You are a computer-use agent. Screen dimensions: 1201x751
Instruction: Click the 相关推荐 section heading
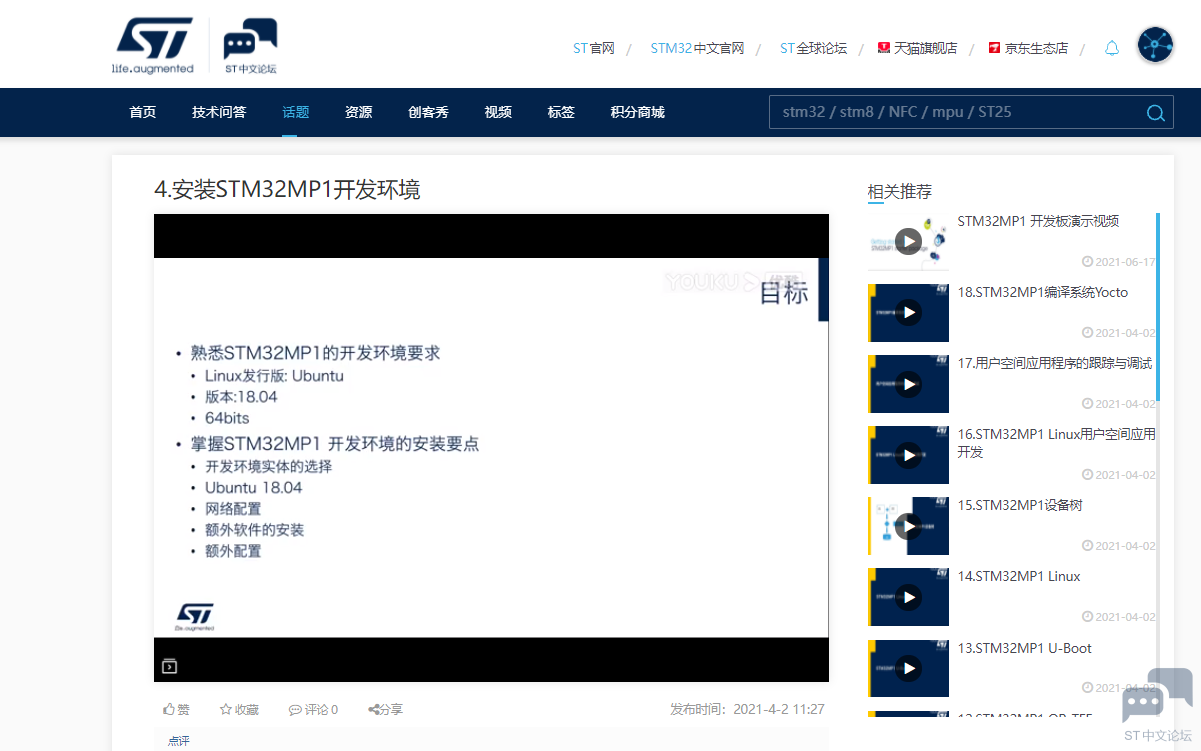coord(900,192)
